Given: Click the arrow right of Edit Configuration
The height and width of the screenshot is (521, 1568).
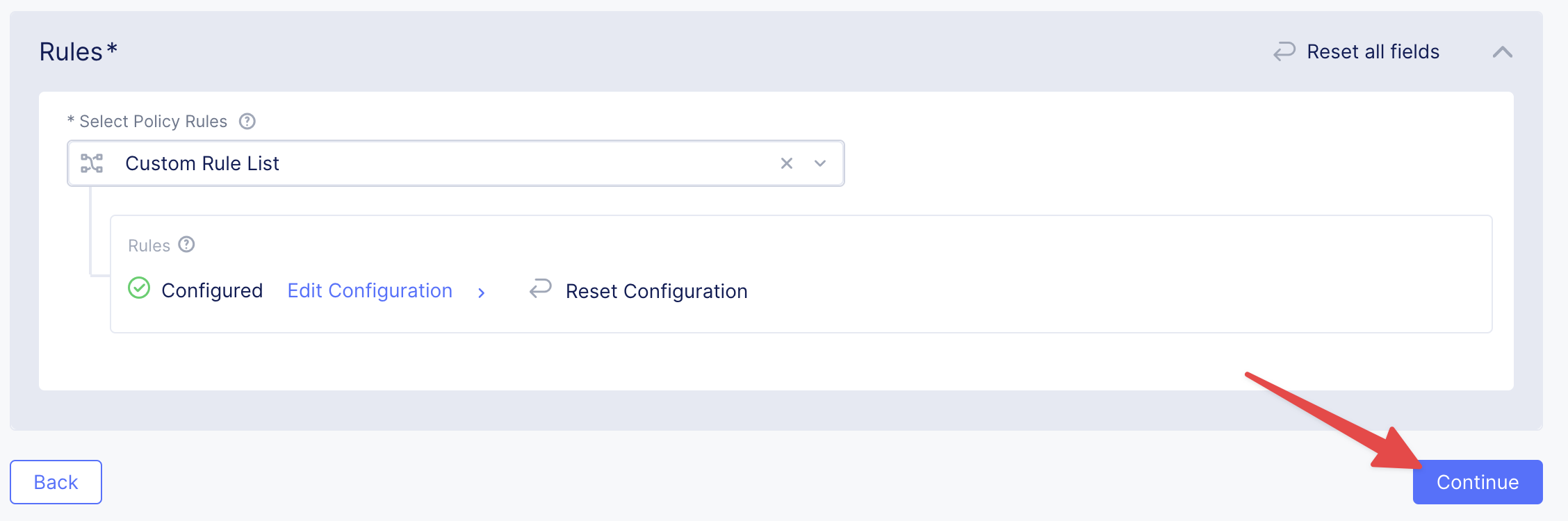Looking at the screenshot, I should pos(481,292).
